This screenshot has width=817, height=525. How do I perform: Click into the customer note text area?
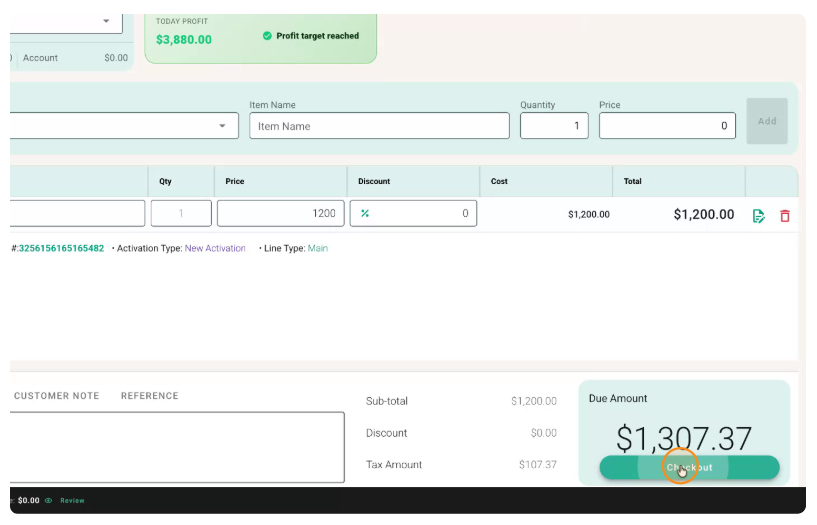(x=177, y=447)
